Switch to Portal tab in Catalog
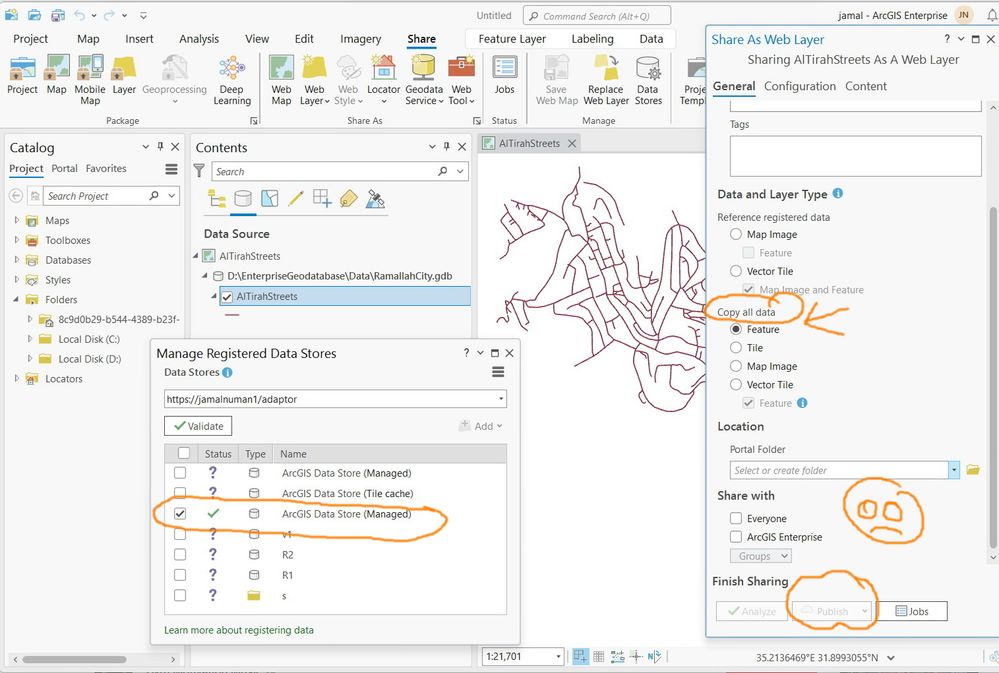The width and height of the screenshot is (999, 673). coord(64,168)
